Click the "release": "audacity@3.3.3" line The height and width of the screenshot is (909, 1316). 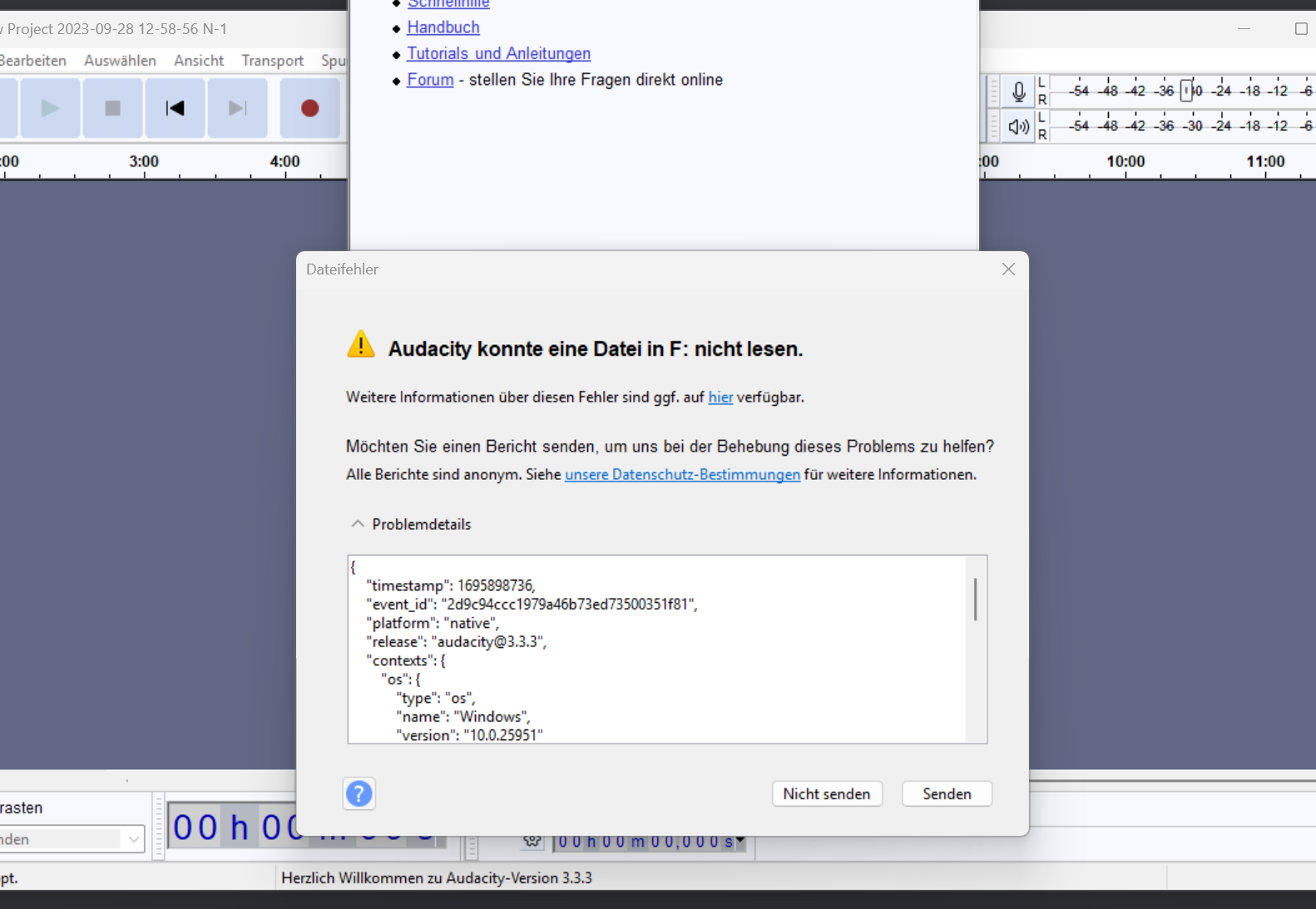click(x=456, y=642)
